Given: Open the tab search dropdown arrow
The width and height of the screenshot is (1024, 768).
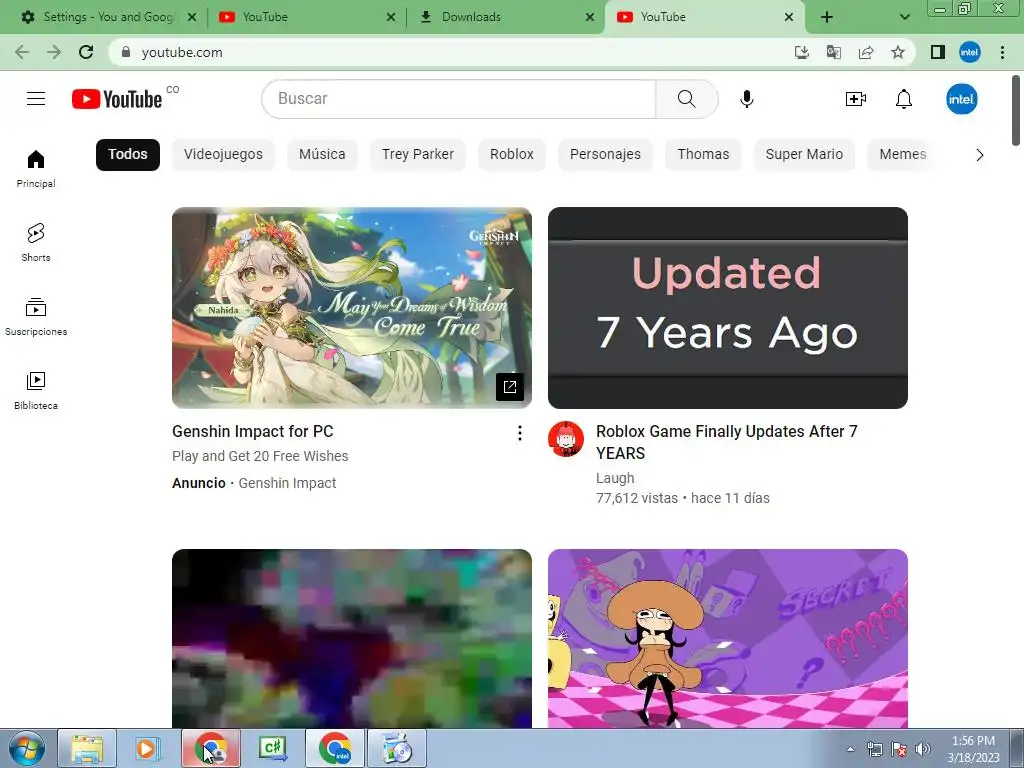Looking at the screenshot, I should (x=904, y=17).
